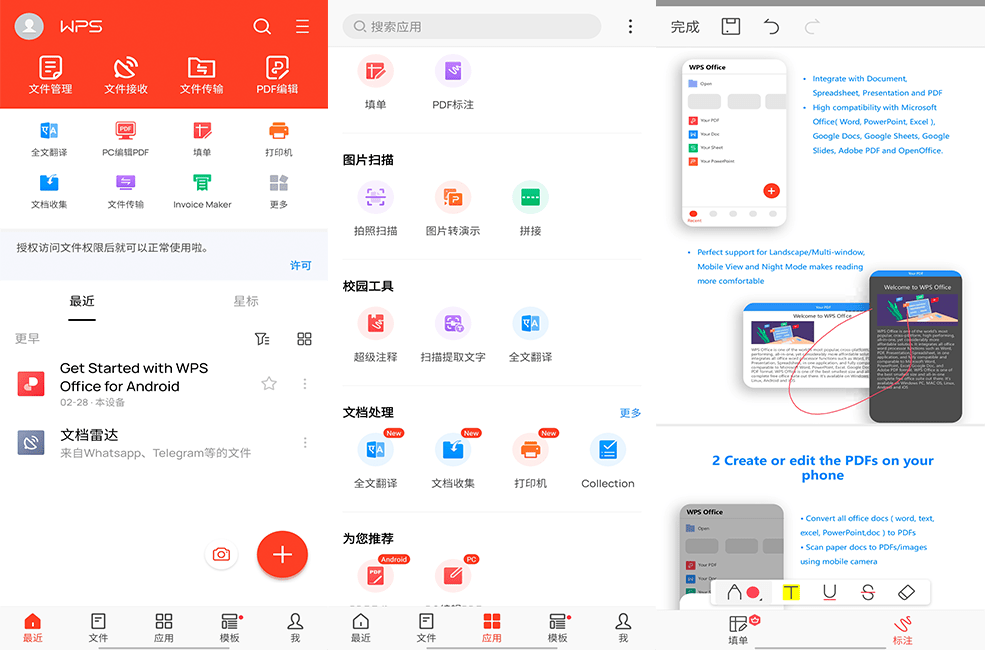
Task: Open 文件传输 in the red header
Action: pos(201,75)
